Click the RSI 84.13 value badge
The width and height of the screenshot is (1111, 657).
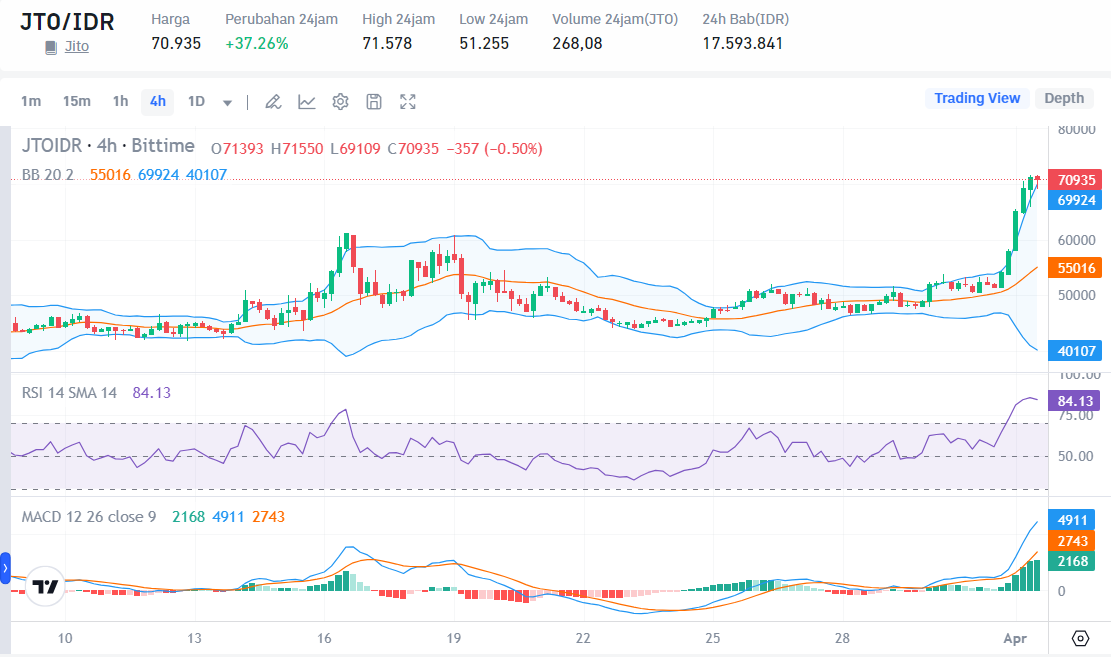(1074, 399)
